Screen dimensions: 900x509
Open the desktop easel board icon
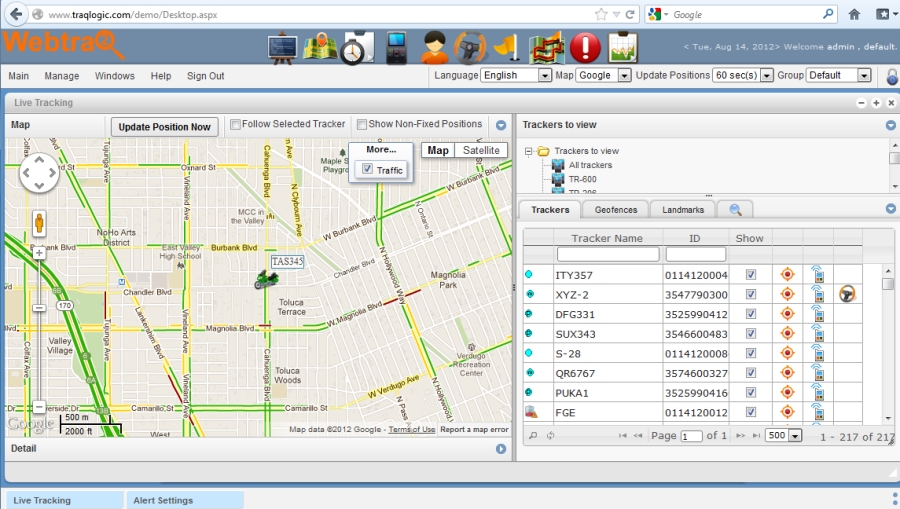tap(282, 48)
